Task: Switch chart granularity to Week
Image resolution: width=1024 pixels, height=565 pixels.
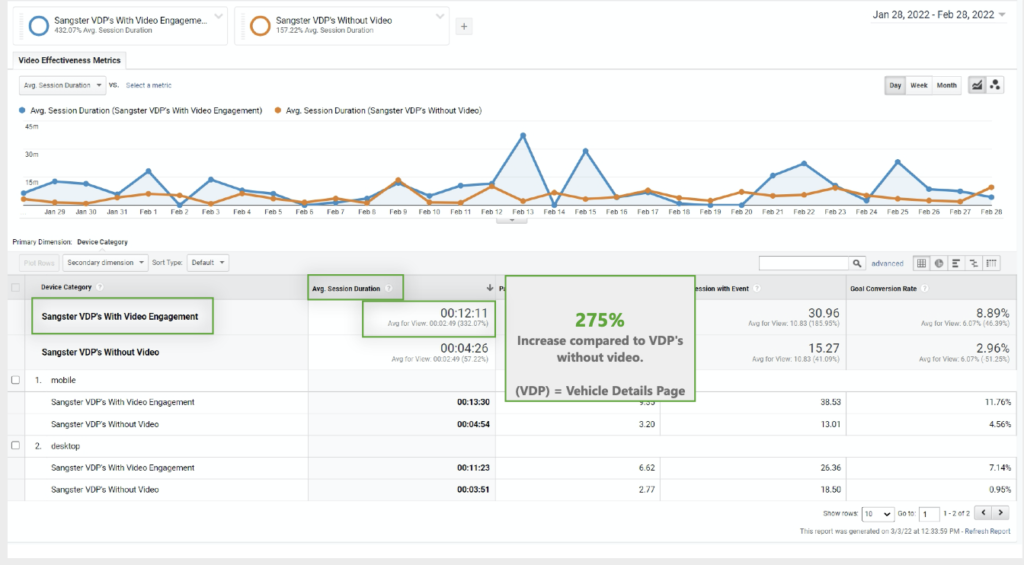Action: pyautogui.click(x=919, y=86)
